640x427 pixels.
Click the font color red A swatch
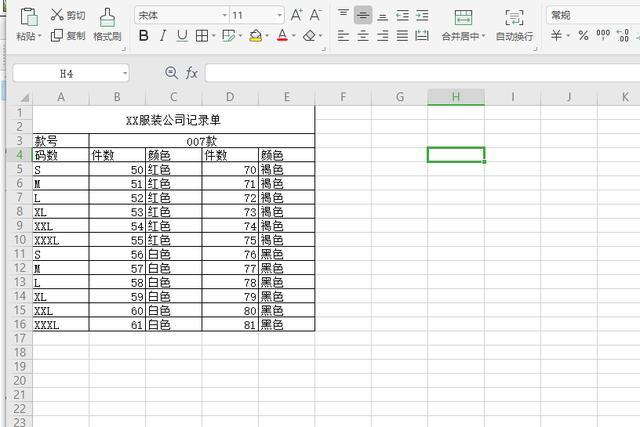click(x=281, y=36)
